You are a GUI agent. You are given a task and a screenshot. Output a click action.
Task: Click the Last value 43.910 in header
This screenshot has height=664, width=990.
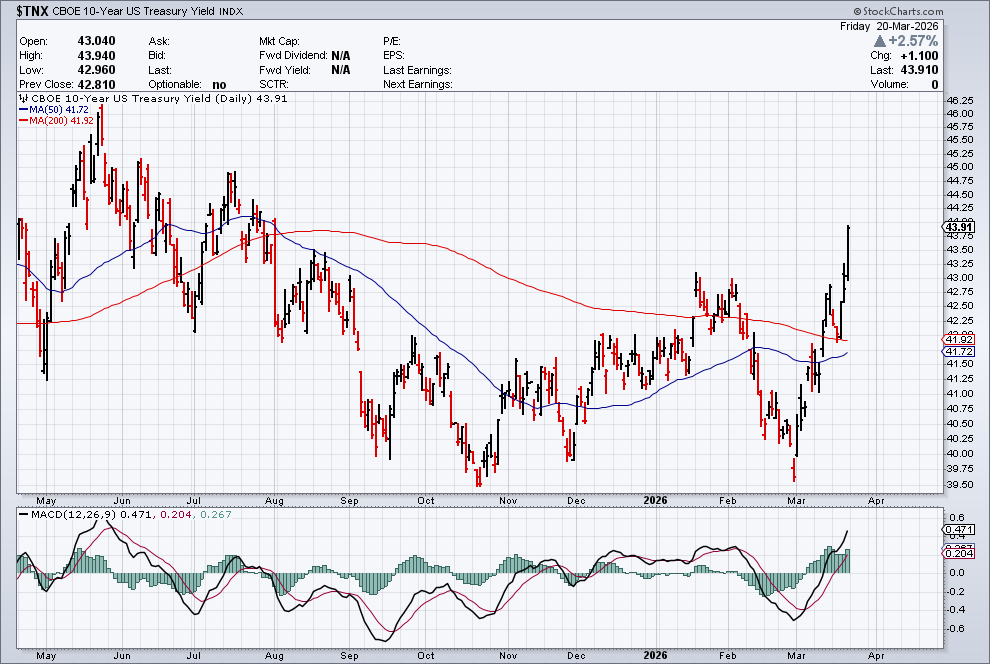[919, 70]
